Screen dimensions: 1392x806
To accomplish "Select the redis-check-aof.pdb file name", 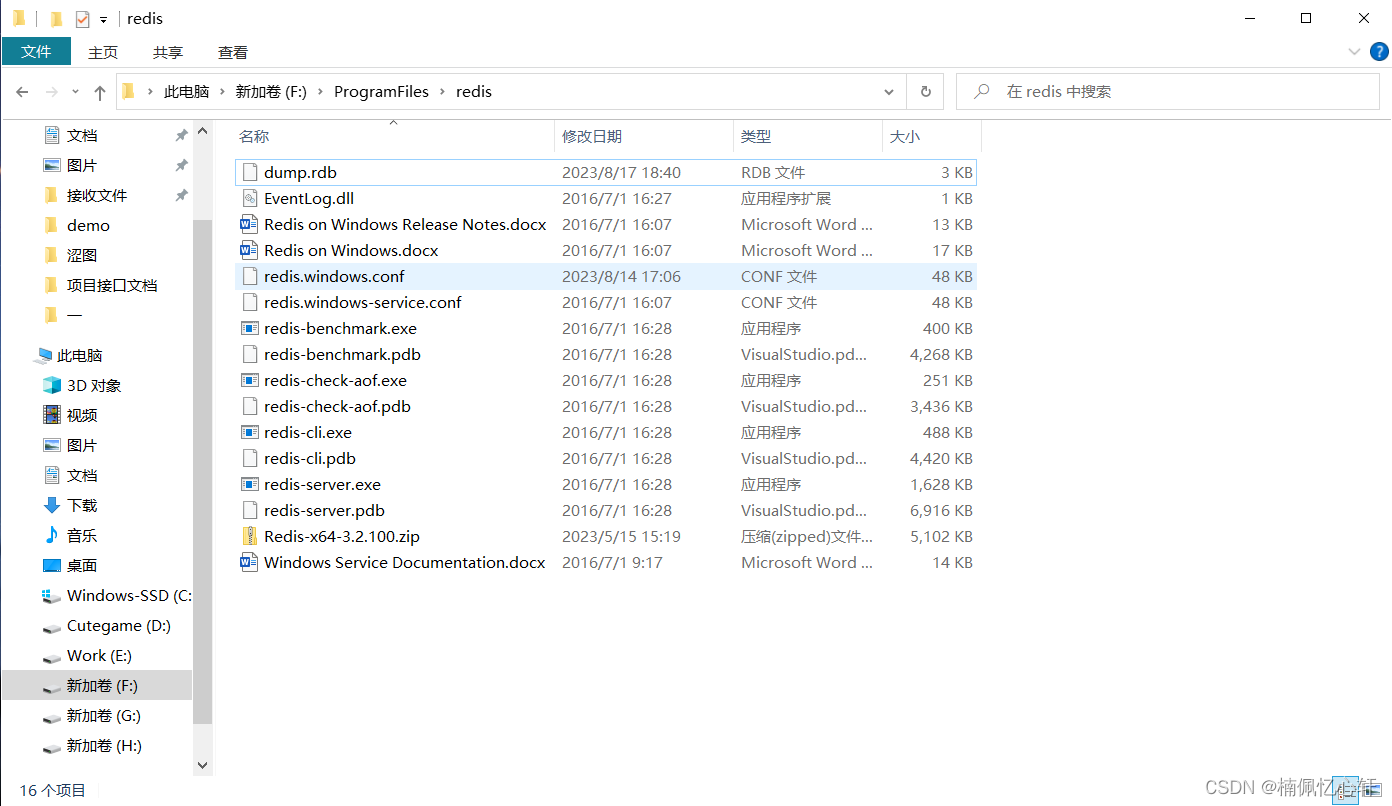I will pos(337,406).
